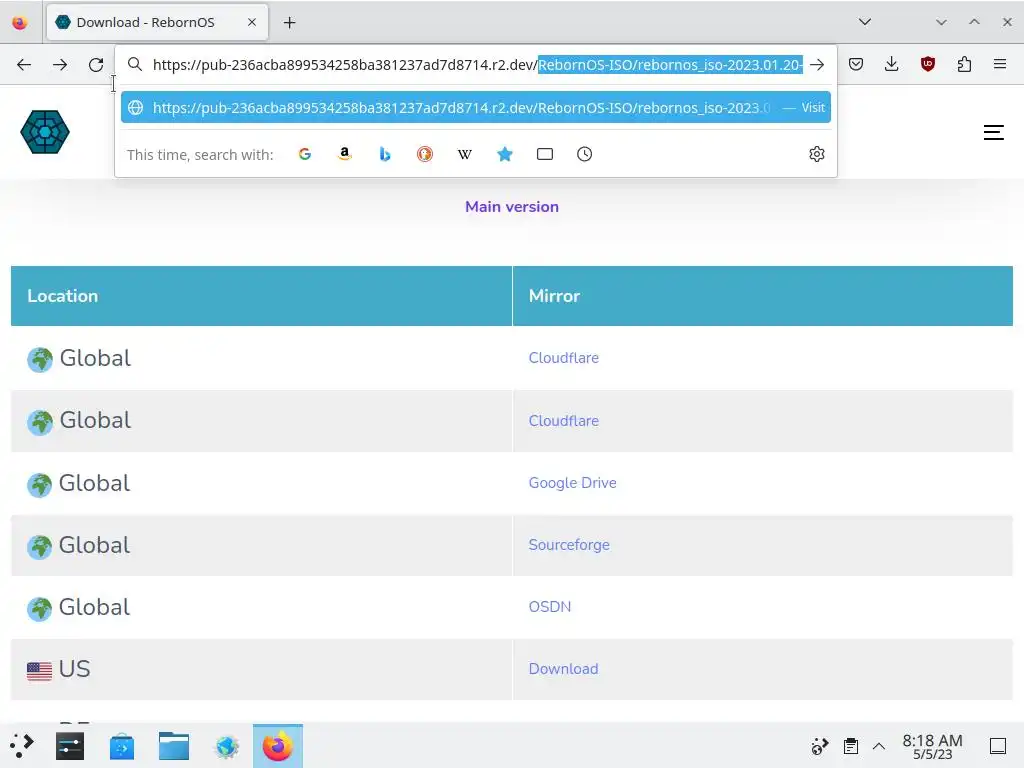Search this time with Wikipedia
The height and width of the screenshot is (768, 1024).
click(x=464, y=154)
